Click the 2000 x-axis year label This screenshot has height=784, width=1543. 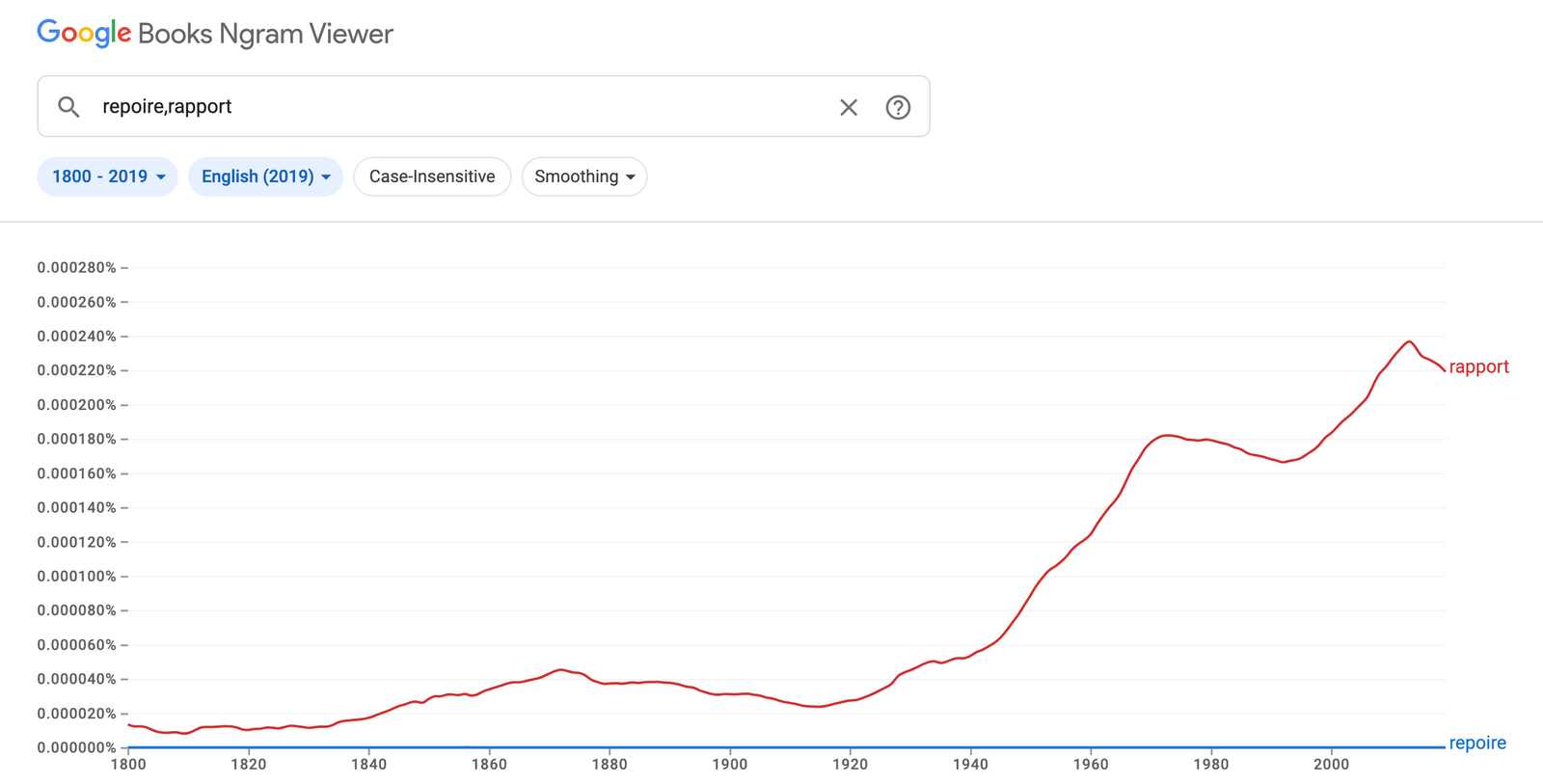point(1331,764)
